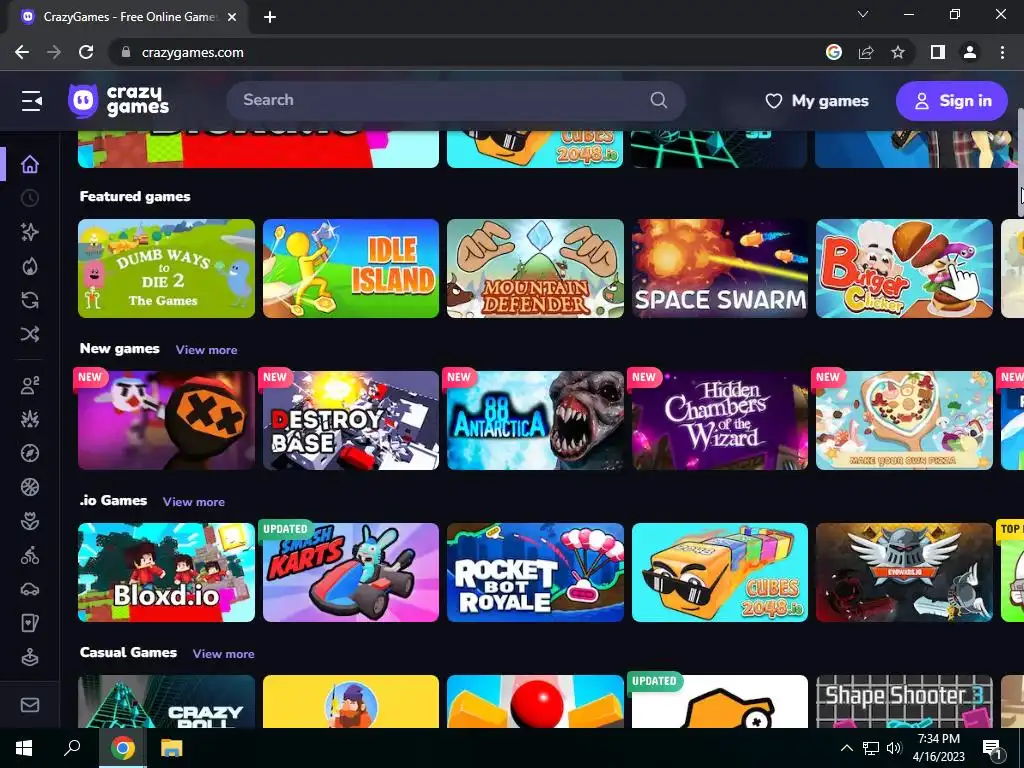Open joystick category icon in sidebar
Screen dimensions: 1024x768
click(x=30, y=657)
